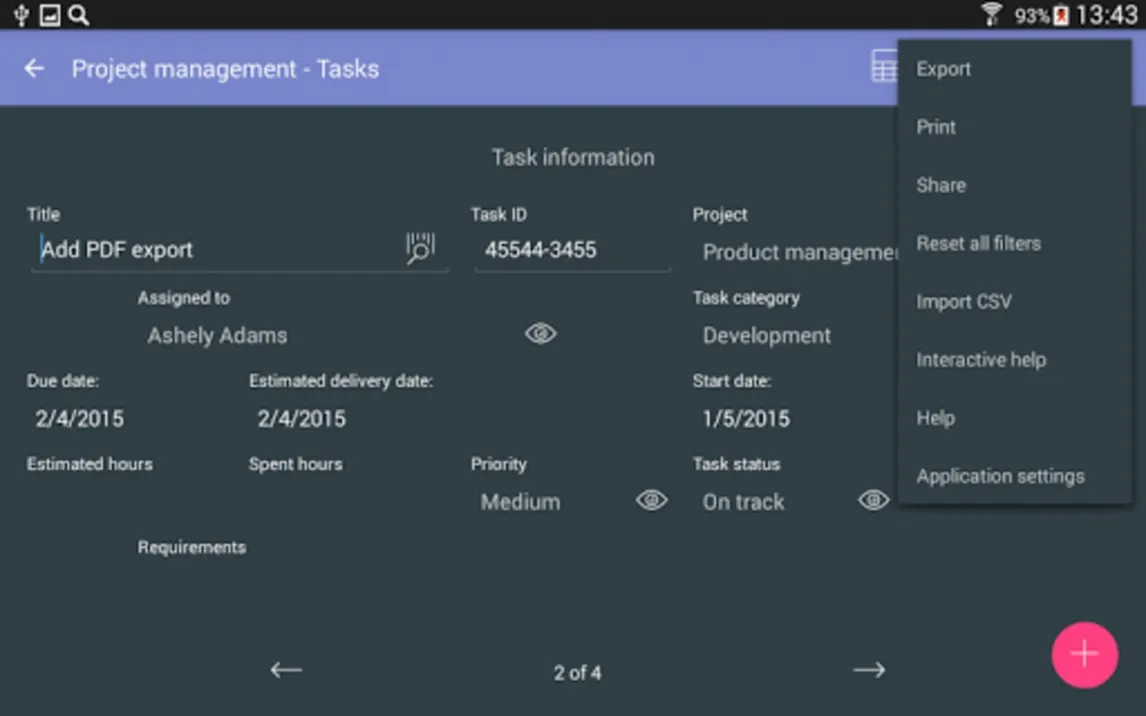Select Export from the overflow menu
The image size is (1146, 716).
[944, 69]
